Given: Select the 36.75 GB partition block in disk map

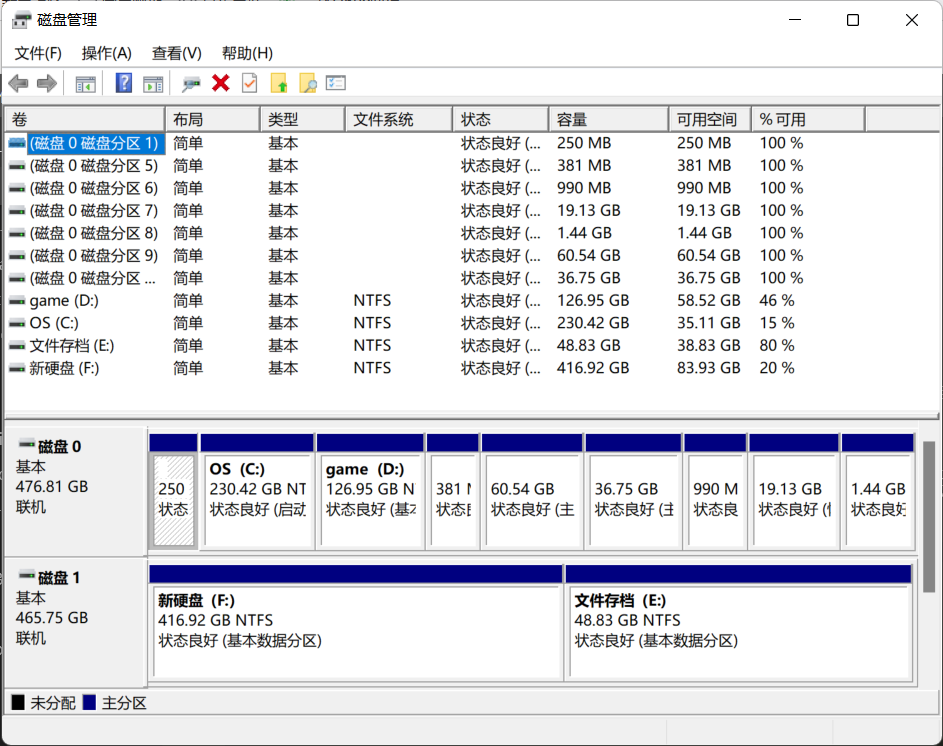Looking at the screenshot, I should pos(634,501).
